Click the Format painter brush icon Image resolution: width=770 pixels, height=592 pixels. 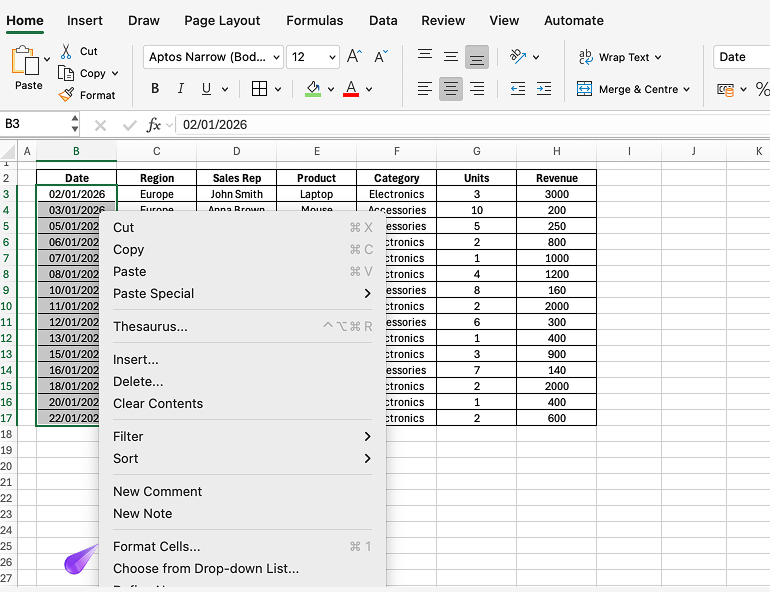[66, 95]
